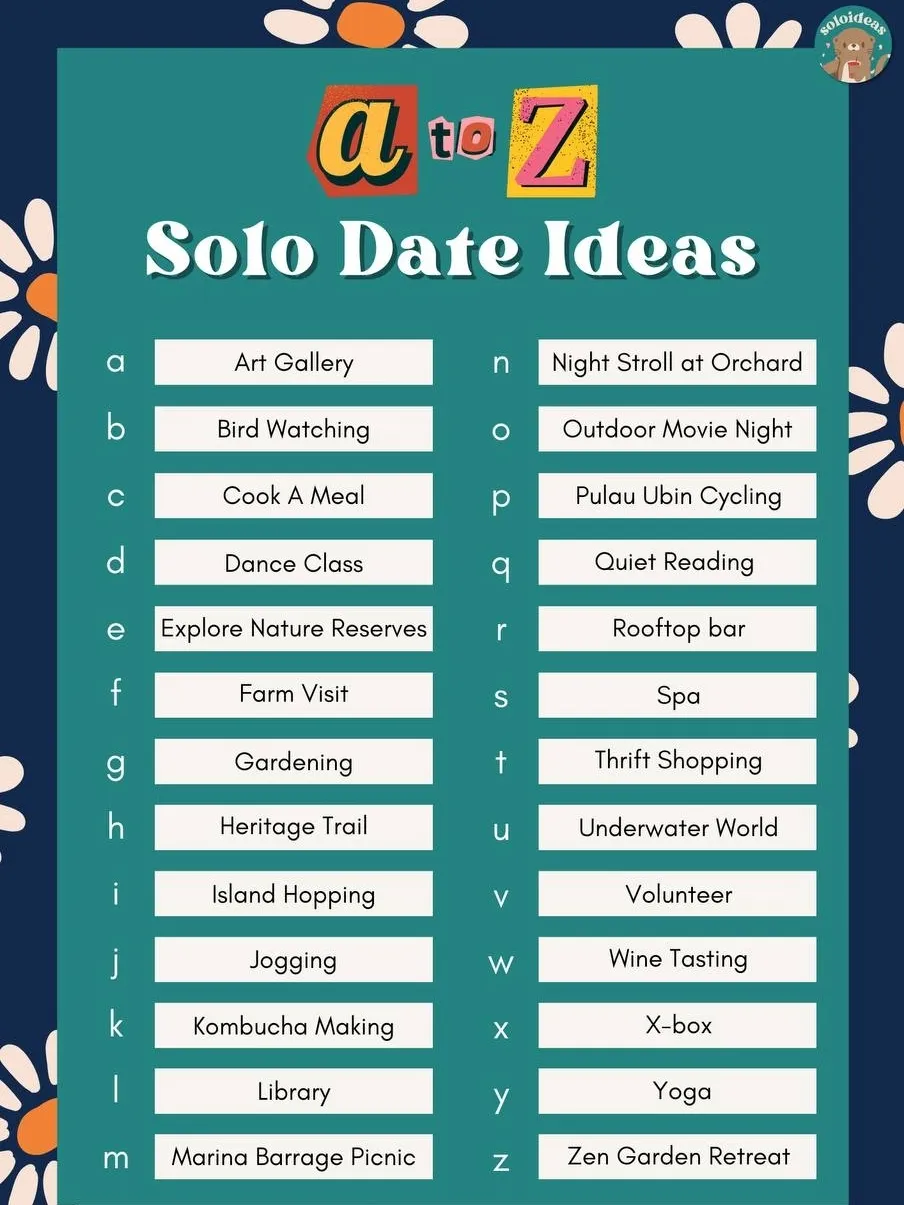Click the letter 'q' label
This screenshot has height=1205, width=904.
(x=501, y=565)
